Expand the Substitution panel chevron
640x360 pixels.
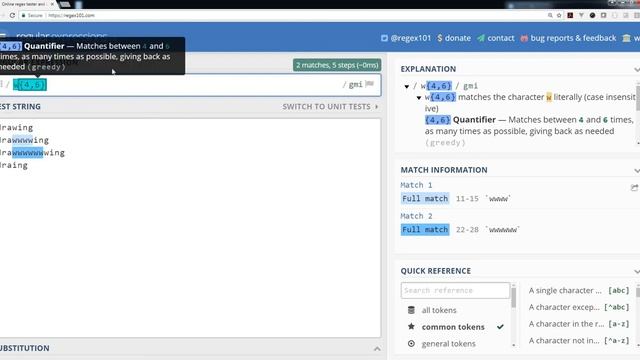377,349
